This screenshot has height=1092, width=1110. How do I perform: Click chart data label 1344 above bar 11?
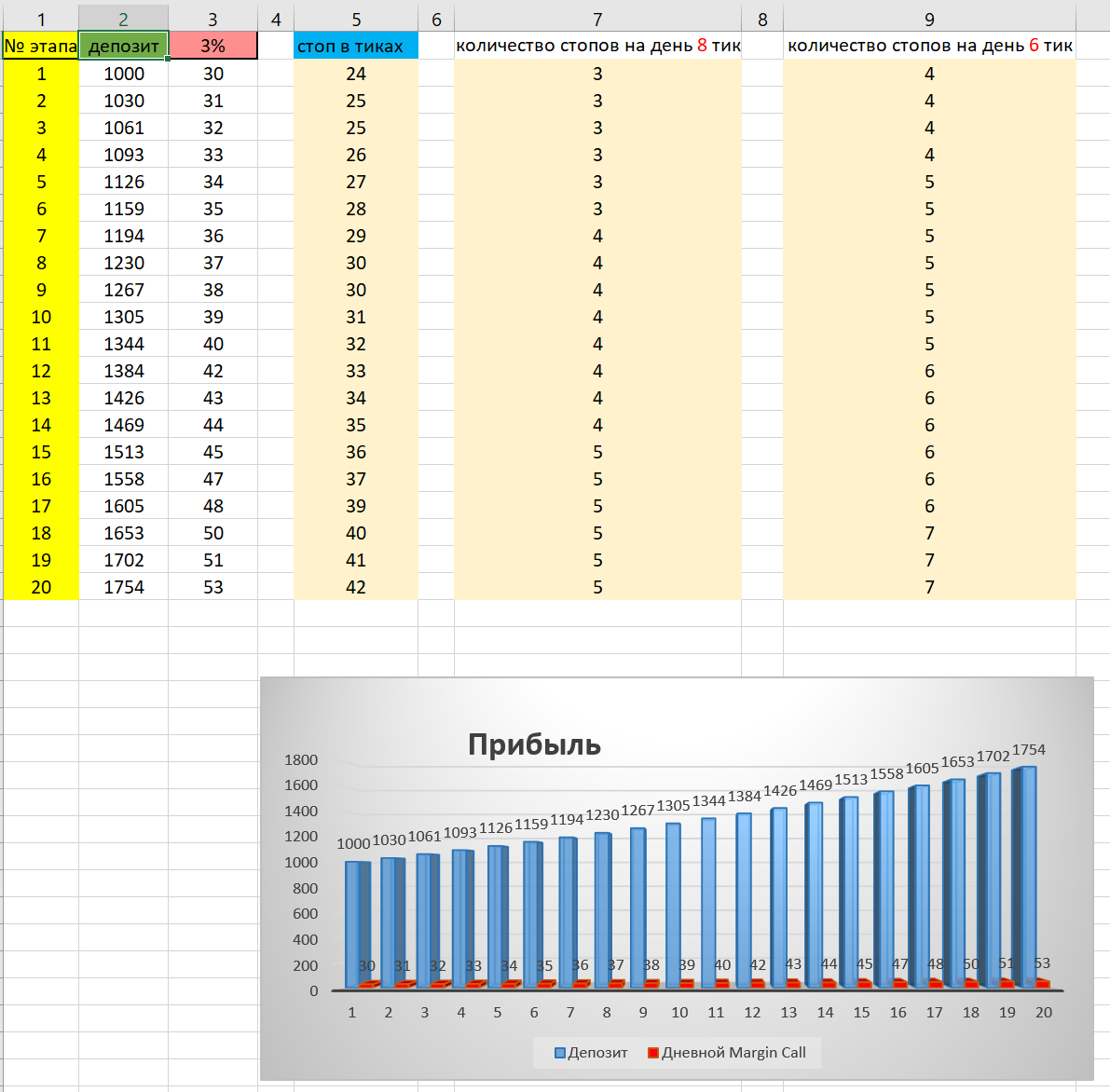(x=708, y=800)
